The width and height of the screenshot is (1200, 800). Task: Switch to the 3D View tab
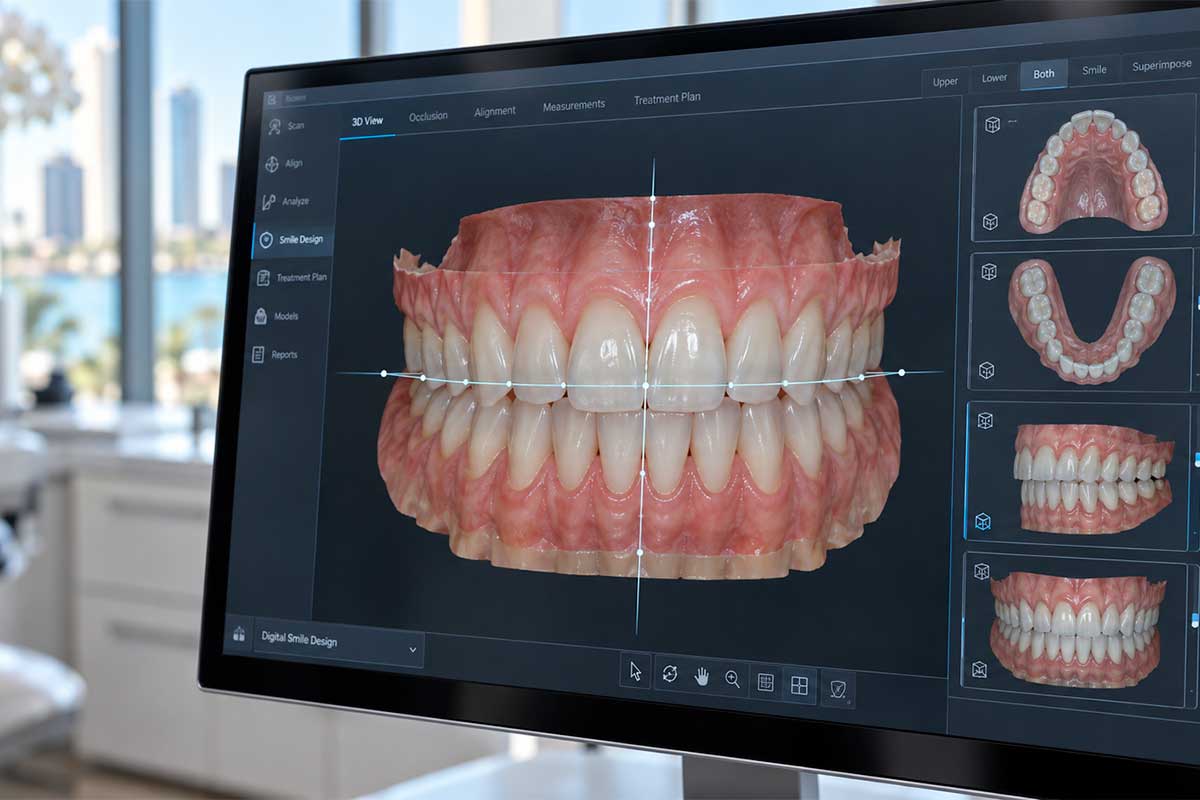click(367, 121)
